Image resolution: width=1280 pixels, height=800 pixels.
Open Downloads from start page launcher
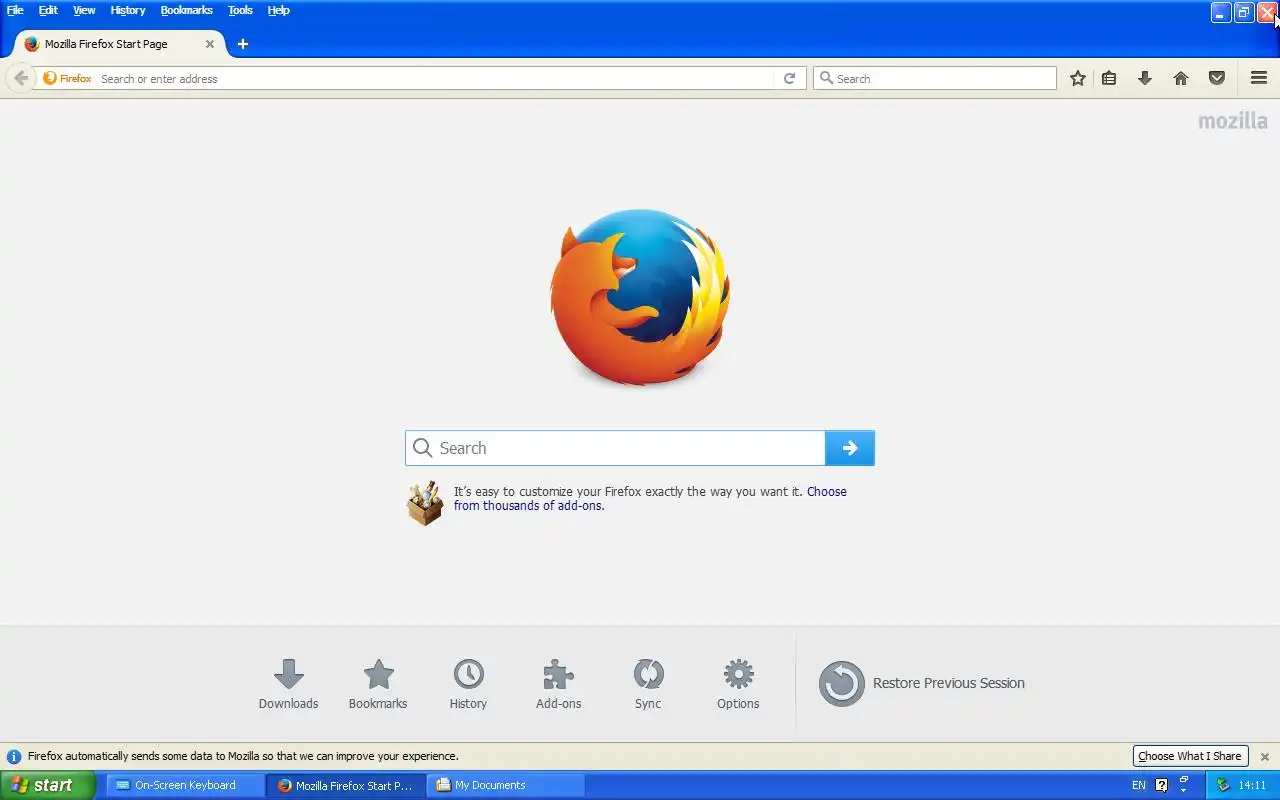click(x=288, y=685)
